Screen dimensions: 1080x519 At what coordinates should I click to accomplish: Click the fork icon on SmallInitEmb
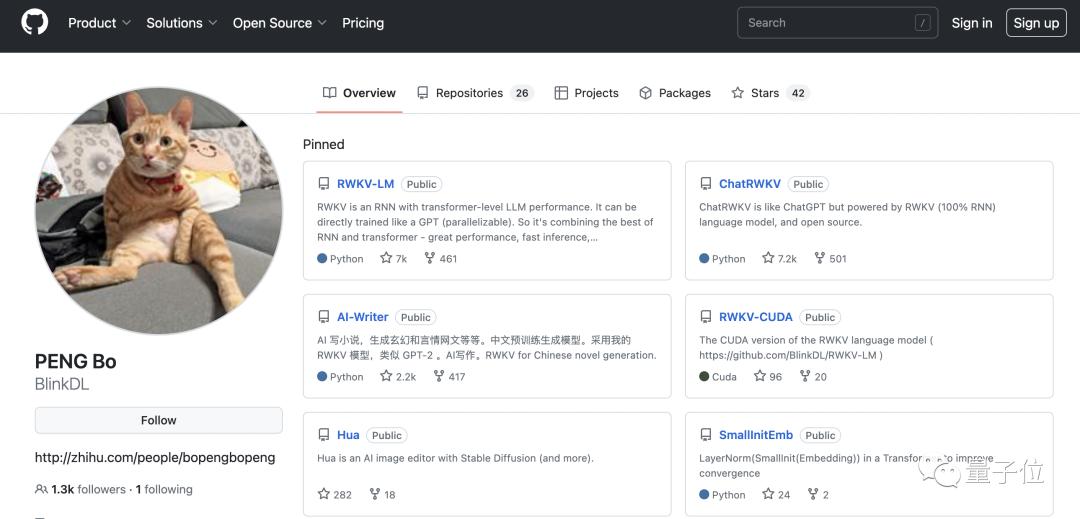click(x=813, y=494)
